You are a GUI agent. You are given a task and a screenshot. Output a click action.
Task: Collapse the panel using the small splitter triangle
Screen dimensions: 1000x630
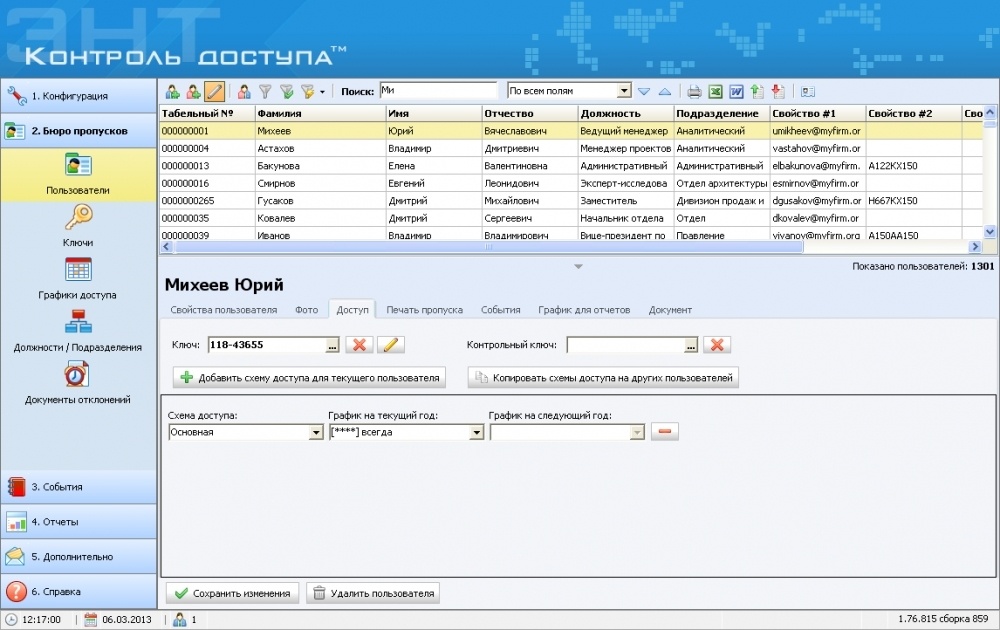[578, 267]
